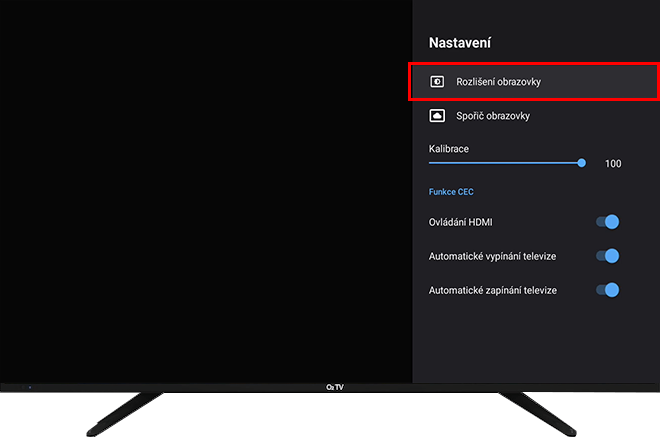Viewport: 660px width, 437px height.
Task: Click the Ovládání HDMI text label
Action: point(460,222)
